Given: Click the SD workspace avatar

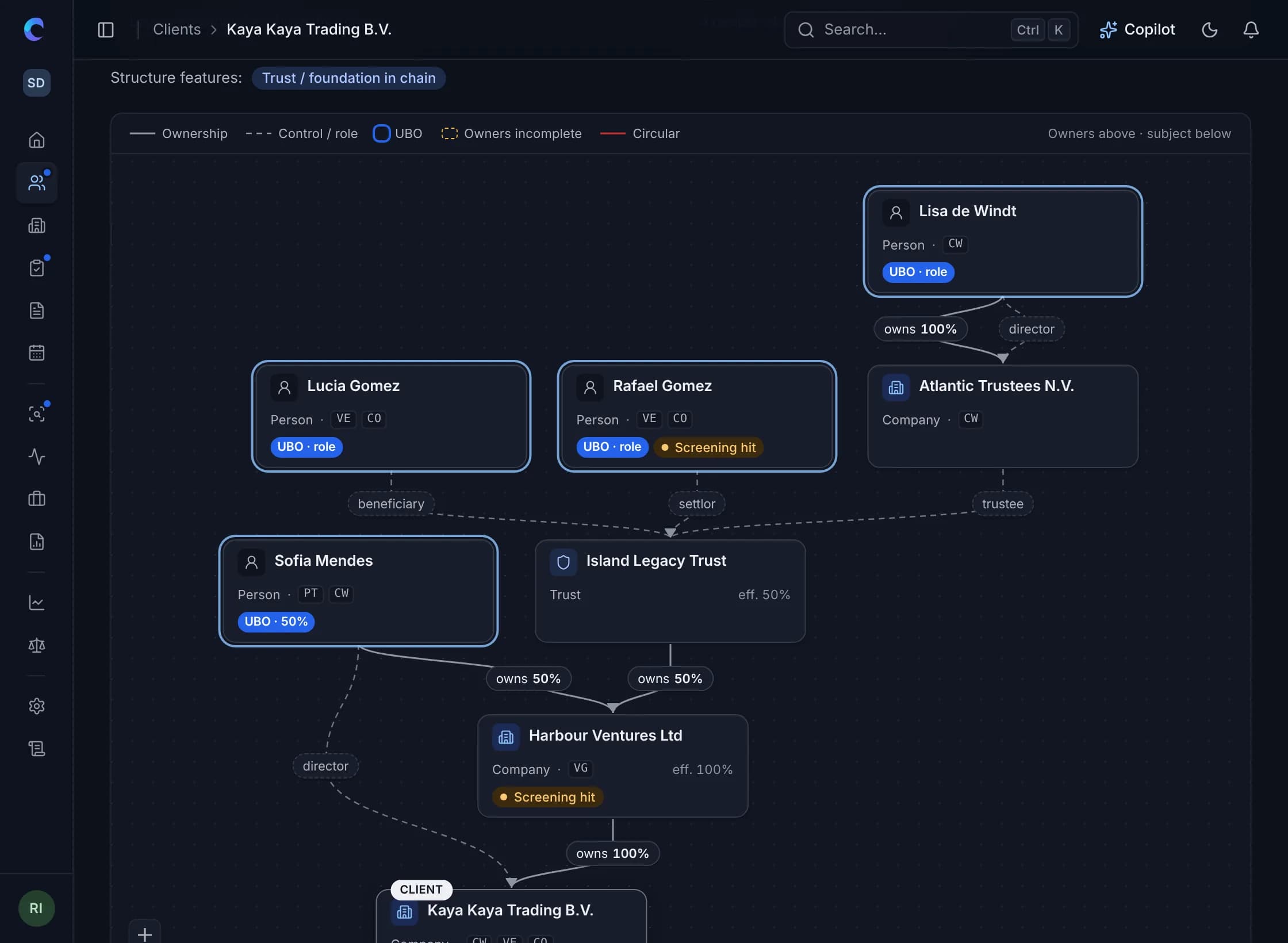Looking at the screenshot, I should [x=37, y=83].
